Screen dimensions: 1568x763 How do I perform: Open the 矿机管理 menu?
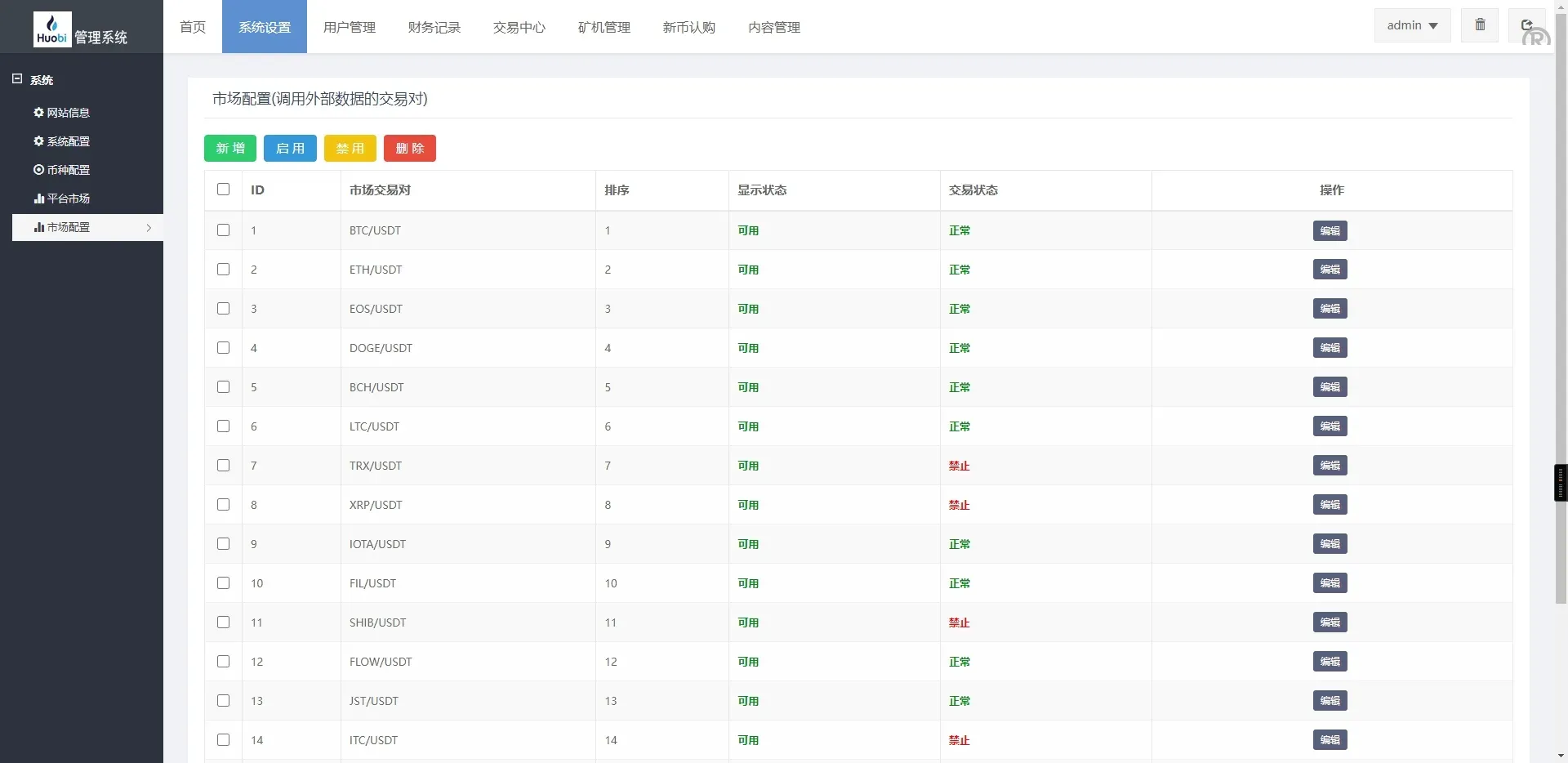[604, 27]
